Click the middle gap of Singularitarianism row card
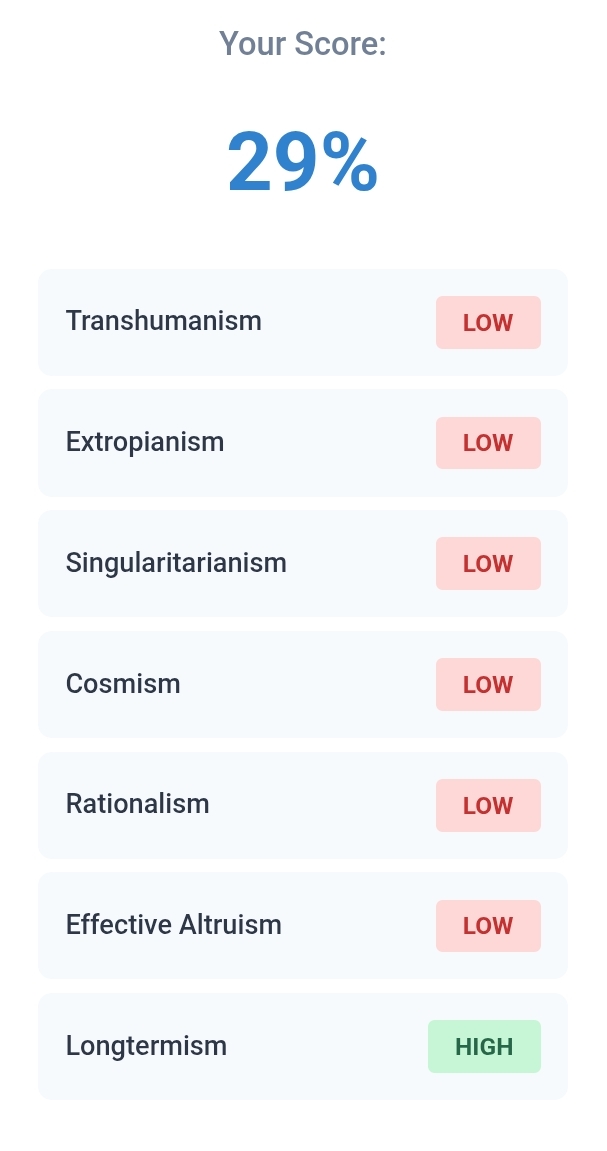The height and width of the screenshot is (1151, 607). pyautogui.click(x=360, y=564)
